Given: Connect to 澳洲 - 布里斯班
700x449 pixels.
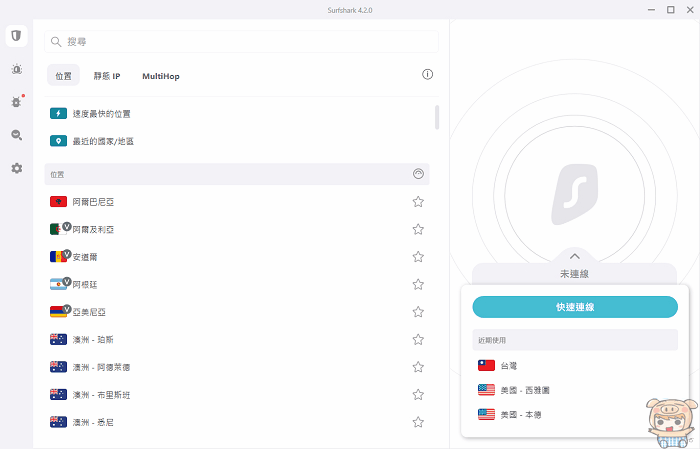Looking at the screenshot, I should (x=237, y=395).
